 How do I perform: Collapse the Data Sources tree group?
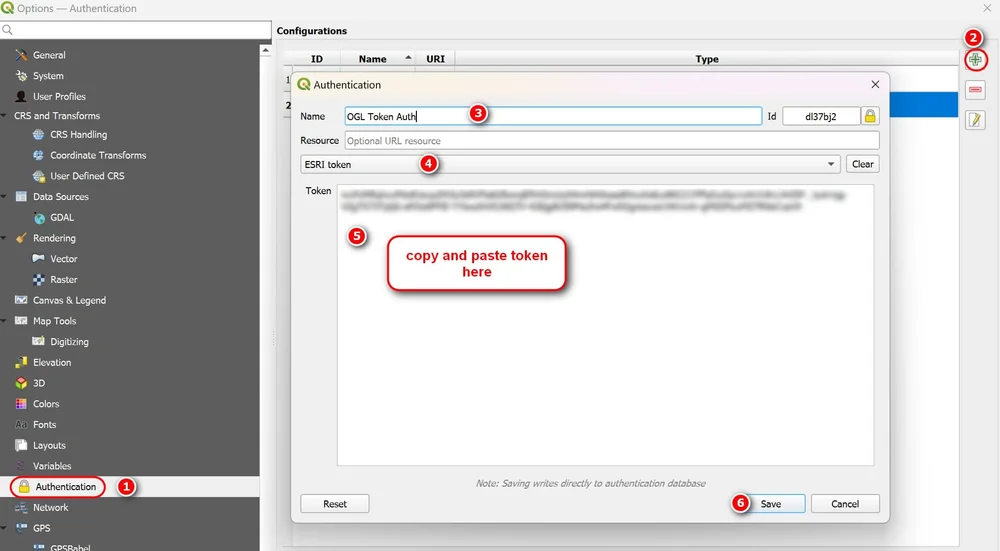(4, 196)
